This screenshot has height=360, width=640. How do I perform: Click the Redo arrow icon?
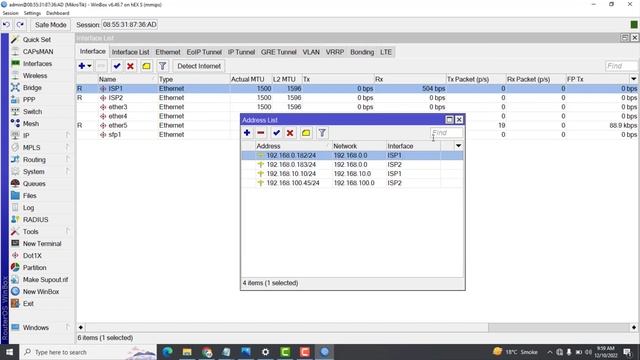(x=20, y=25)
